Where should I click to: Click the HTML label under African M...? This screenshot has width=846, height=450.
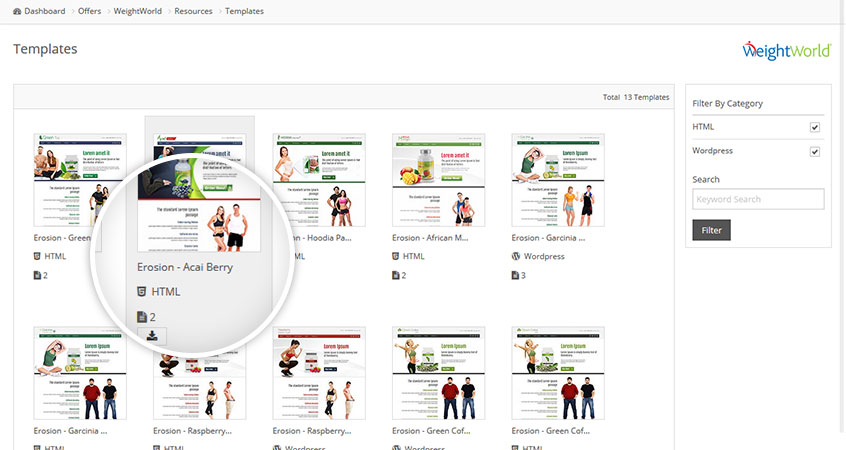point(414,256)
